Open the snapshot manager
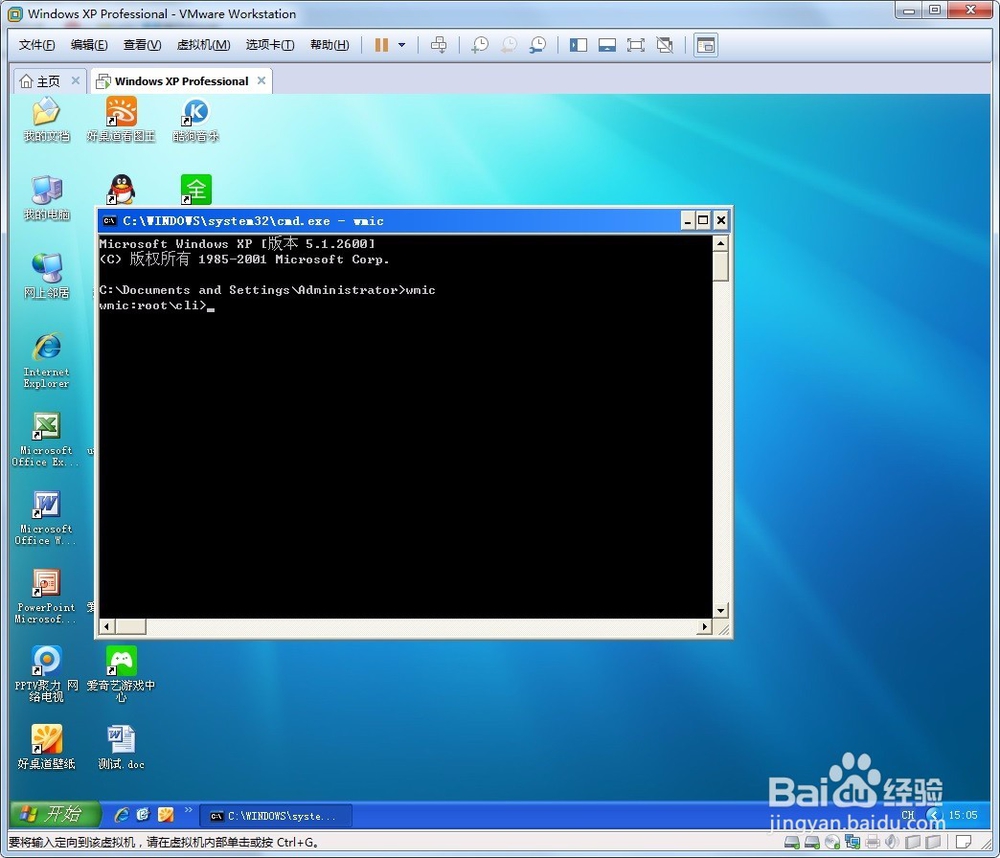1000x858 pixels. [x=538, y=45]
